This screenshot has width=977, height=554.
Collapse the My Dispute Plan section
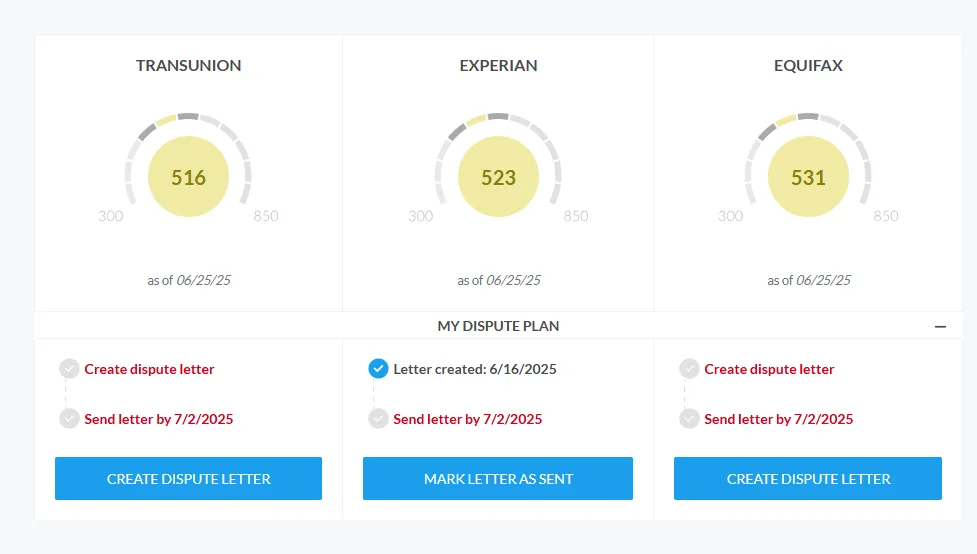tap(940, 326)
